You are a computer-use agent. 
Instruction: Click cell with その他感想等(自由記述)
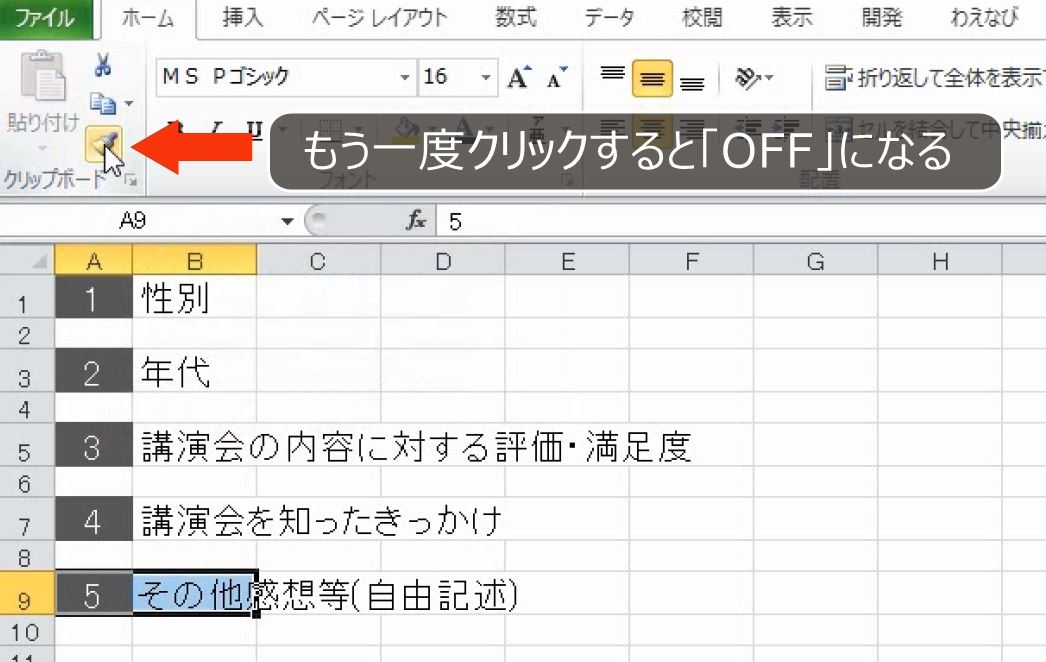tap(194, 593)
